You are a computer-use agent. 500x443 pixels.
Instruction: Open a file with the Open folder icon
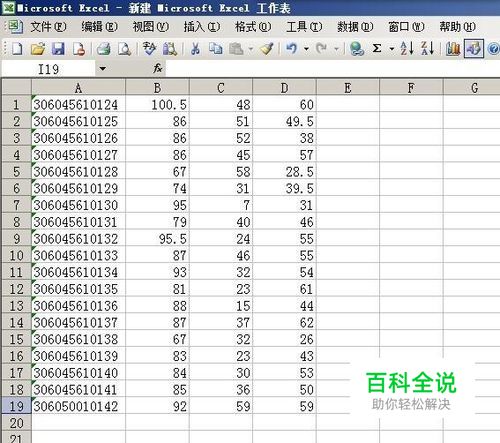38,49
